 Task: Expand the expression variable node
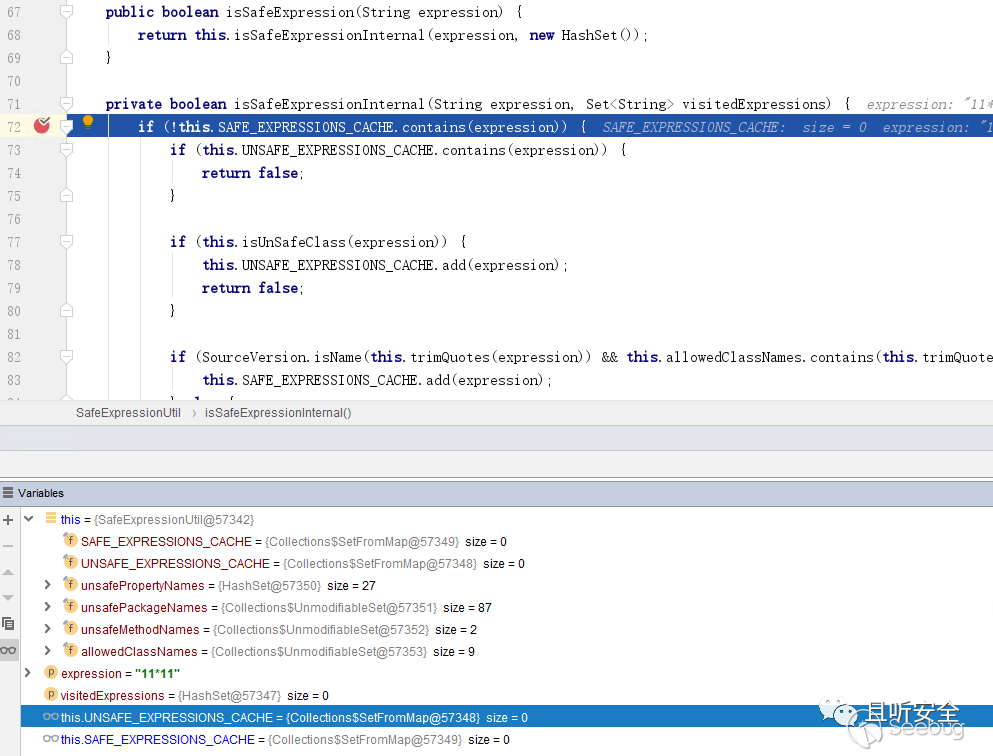tap(29, 673)
